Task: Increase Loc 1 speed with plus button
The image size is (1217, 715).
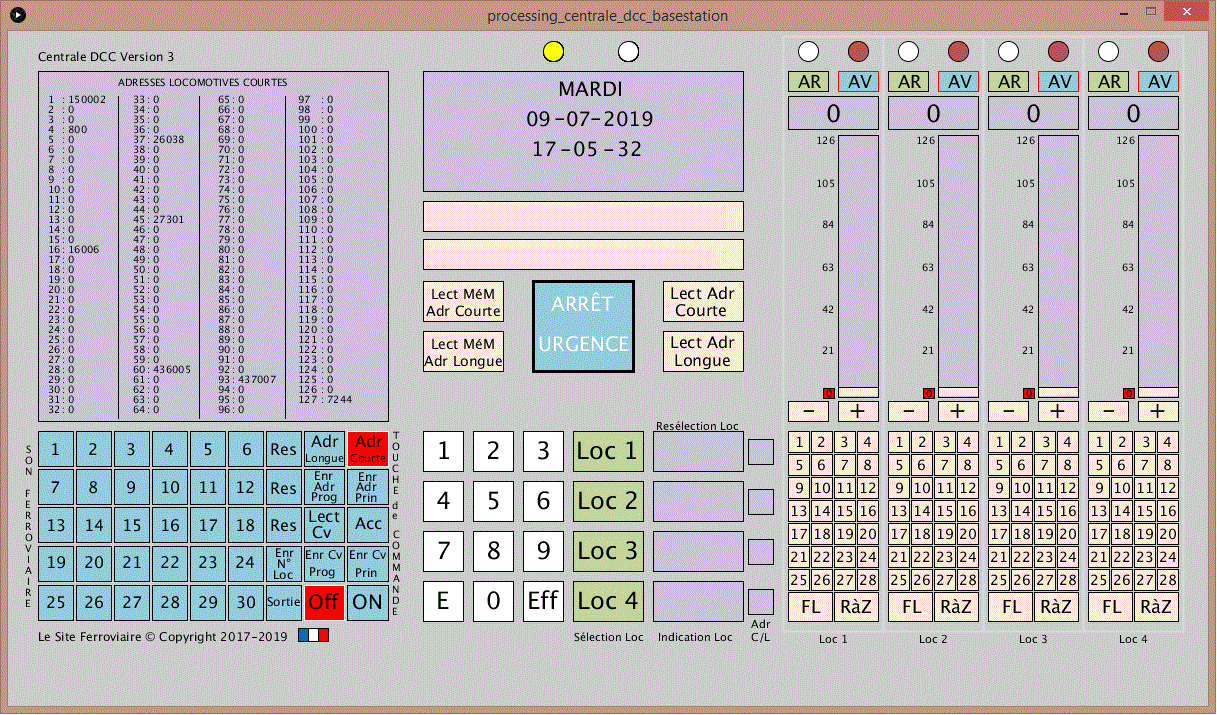Action: [x=858, y=411]
